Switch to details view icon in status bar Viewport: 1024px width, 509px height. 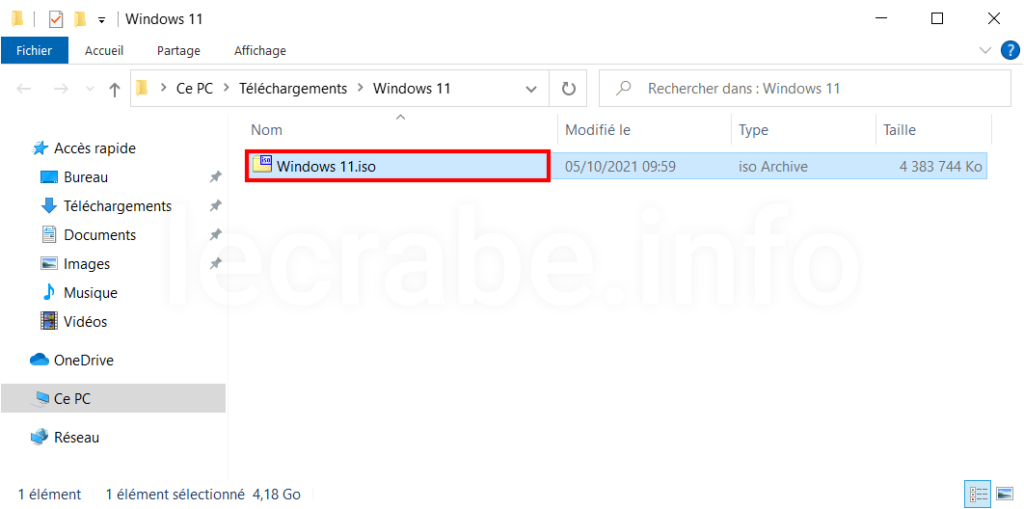coord(978,494)
